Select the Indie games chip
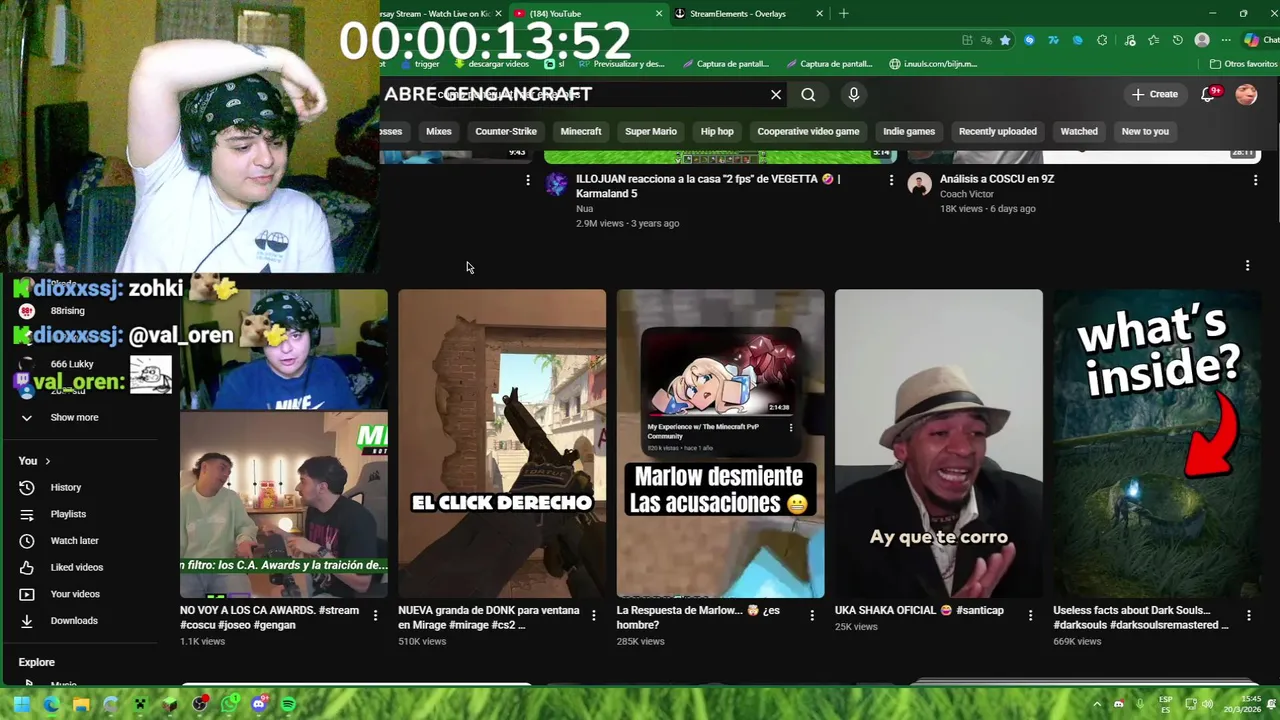The image size is (1280, 720). [x=909, y=131]
